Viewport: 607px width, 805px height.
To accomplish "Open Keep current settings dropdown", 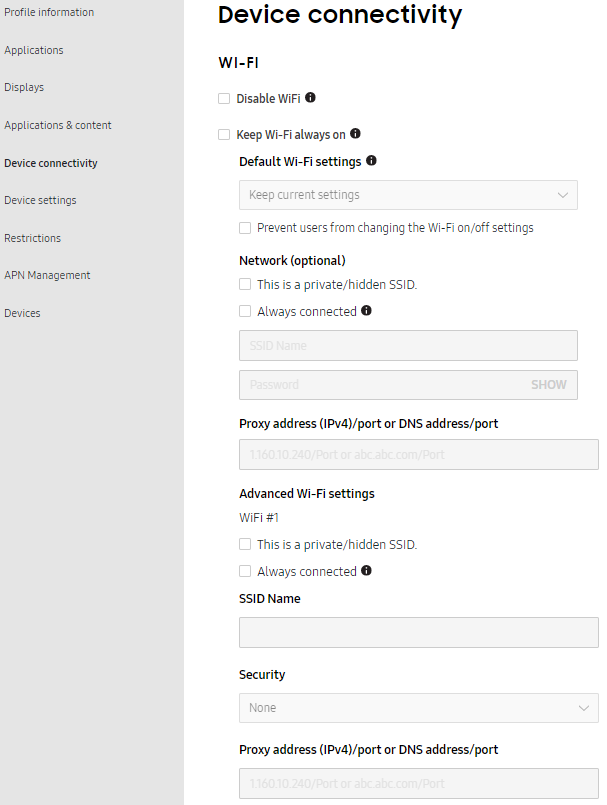I will (x=408, y=195).
